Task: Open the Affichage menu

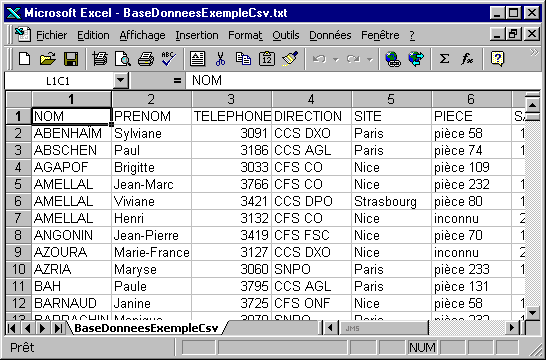Action: 142,35
